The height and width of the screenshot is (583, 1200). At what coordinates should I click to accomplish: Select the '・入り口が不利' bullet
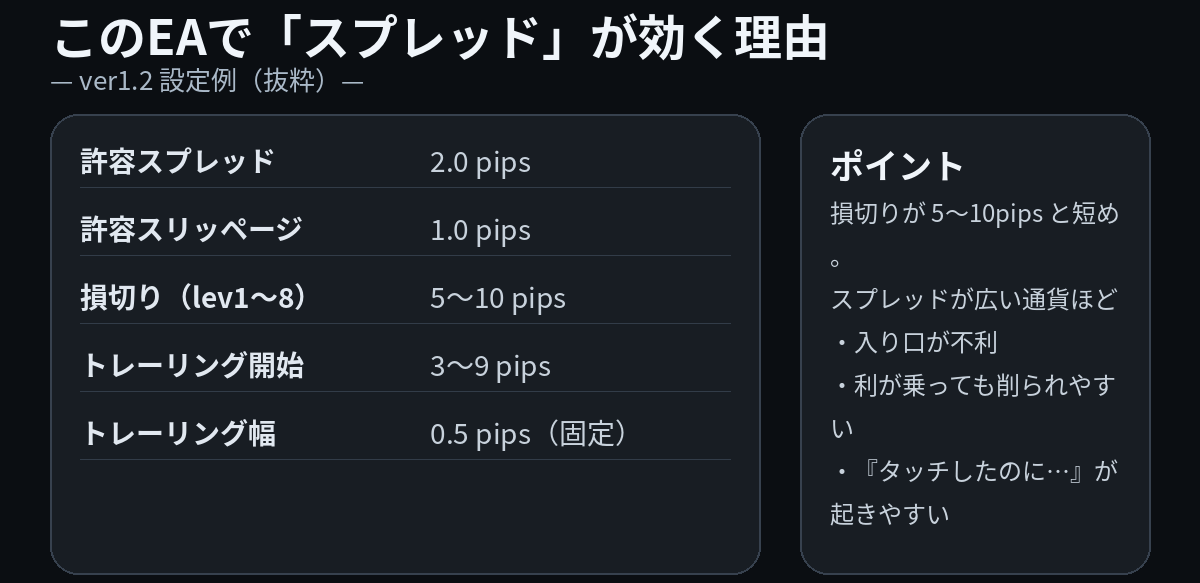tap(914, 343)
